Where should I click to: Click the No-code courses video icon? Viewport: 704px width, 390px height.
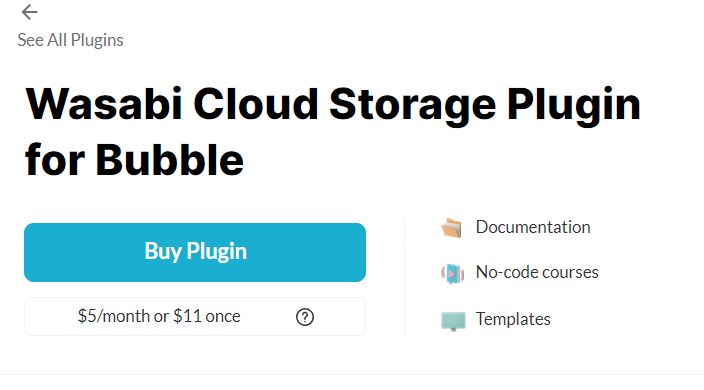(452, 273)
